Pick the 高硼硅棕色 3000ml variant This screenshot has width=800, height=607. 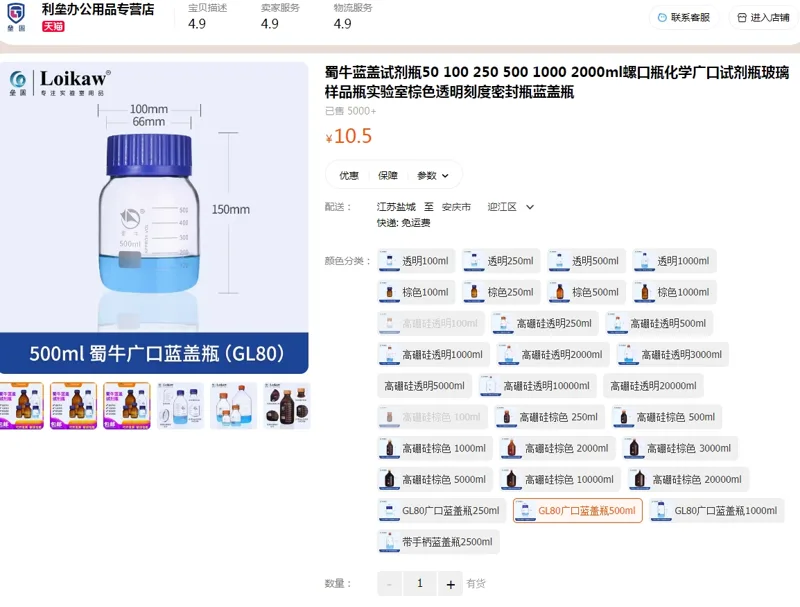[680, 448]
